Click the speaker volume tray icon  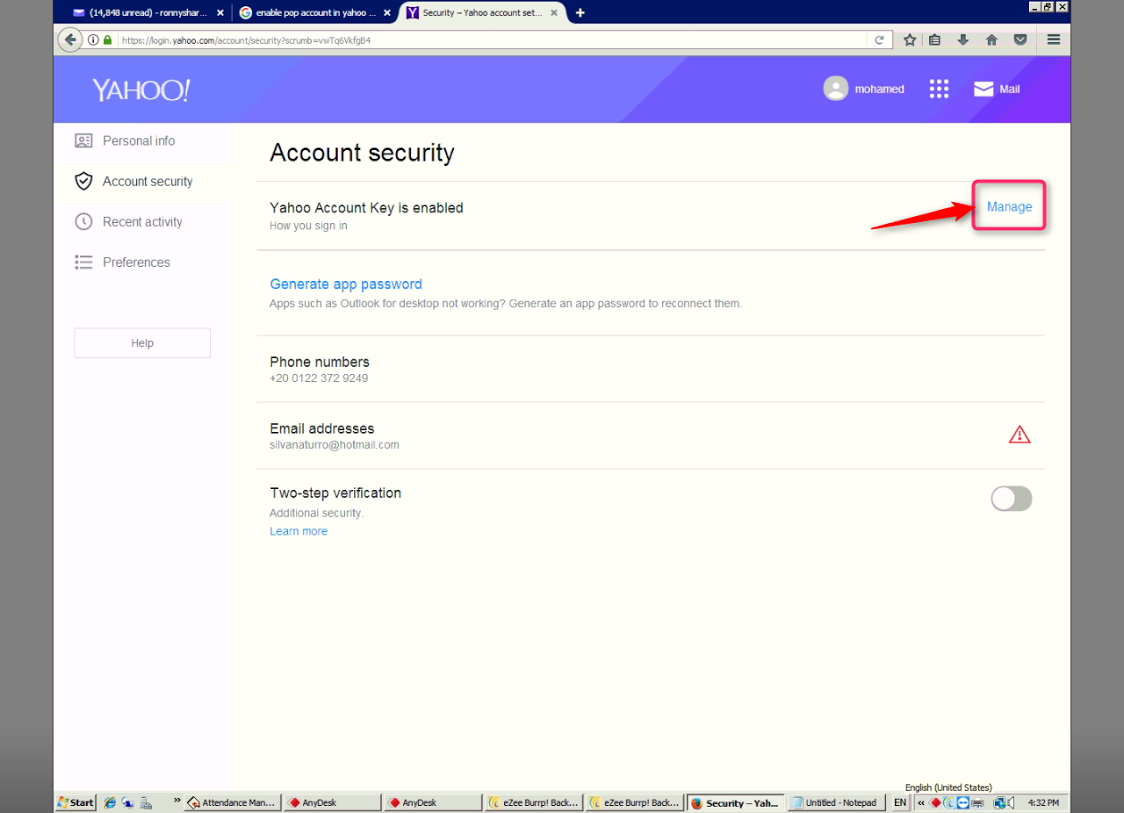(x=1009, y=803)
